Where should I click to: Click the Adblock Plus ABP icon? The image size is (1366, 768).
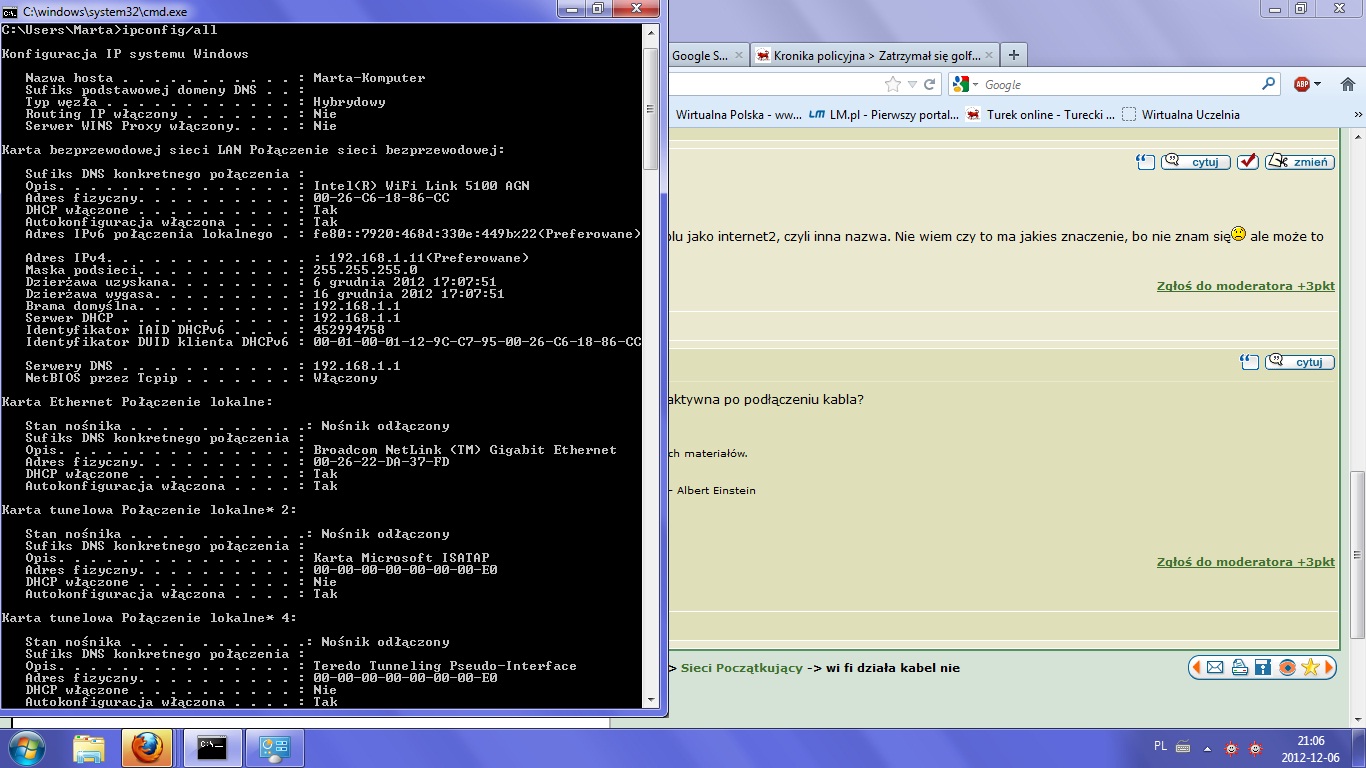[1302, 84]
